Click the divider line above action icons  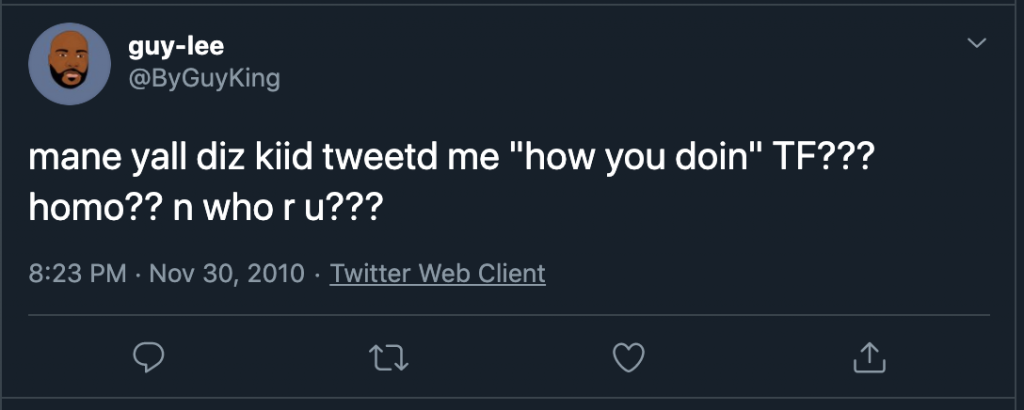click(512, 315)
